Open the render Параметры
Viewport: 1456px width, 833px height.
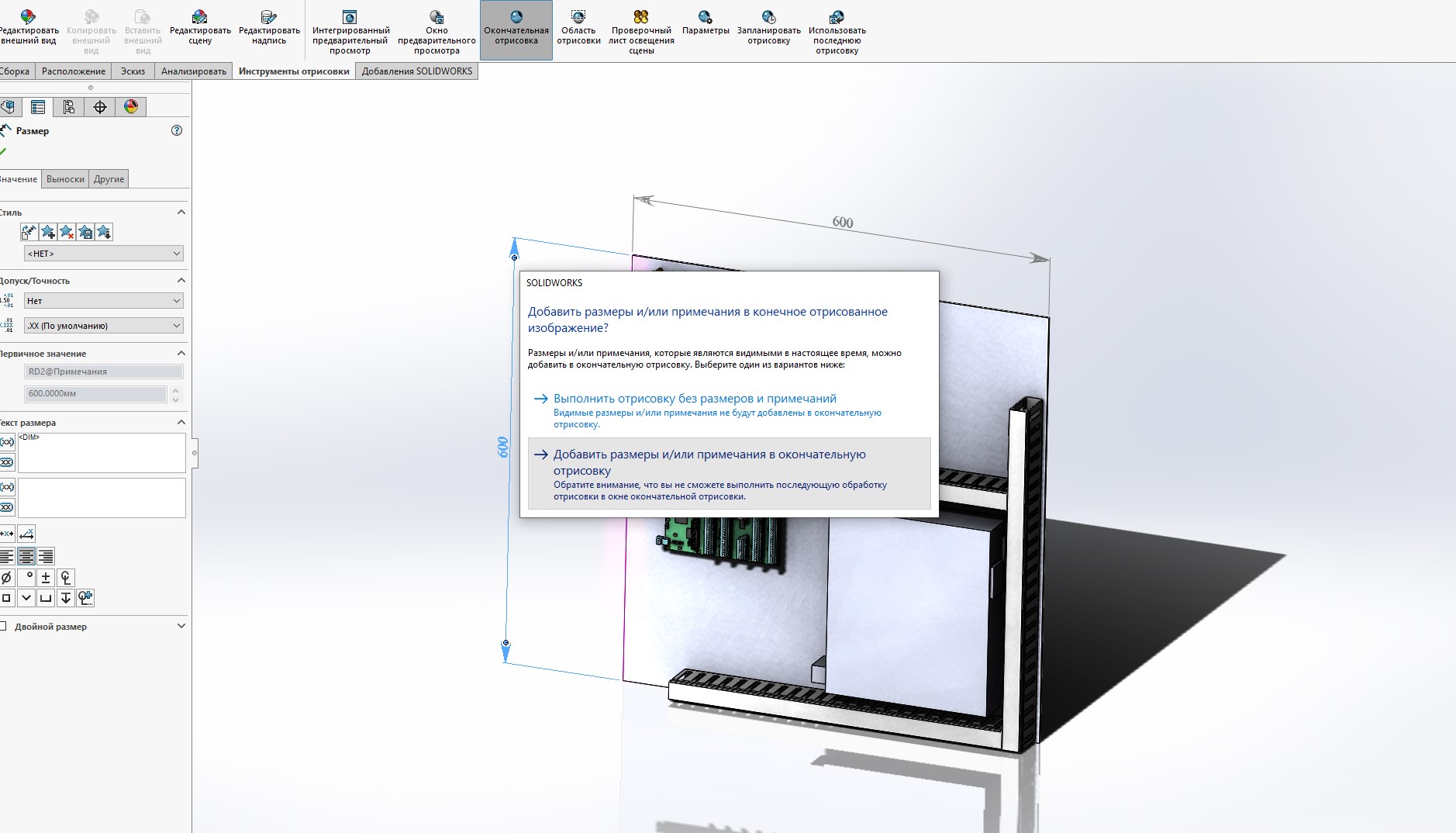[x=706, y=23]
